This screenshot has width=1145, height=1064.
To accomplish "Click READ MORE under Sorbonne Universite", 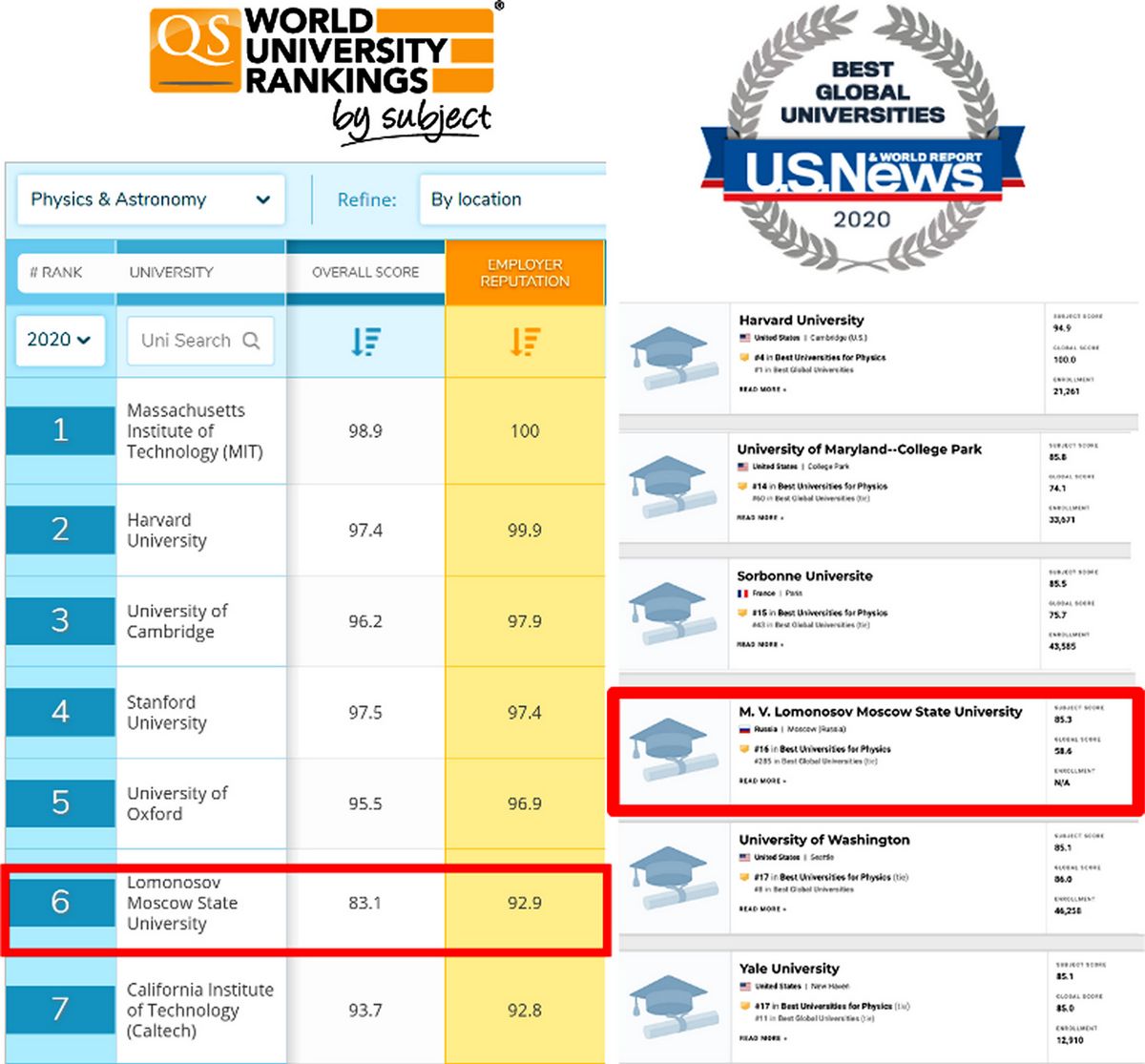I will click(x=760, y=644).
